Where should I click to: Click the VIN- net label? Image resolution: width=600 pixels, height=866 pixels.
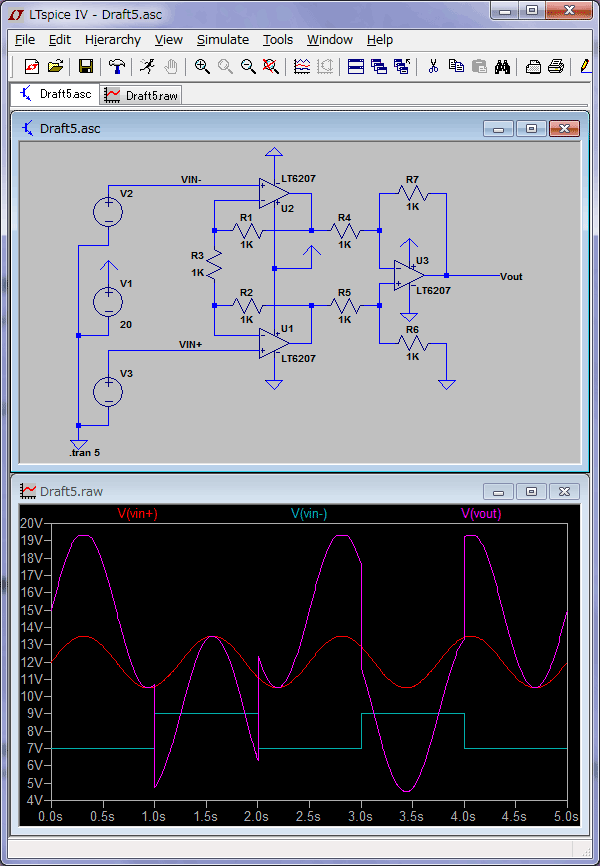[191, 179]
